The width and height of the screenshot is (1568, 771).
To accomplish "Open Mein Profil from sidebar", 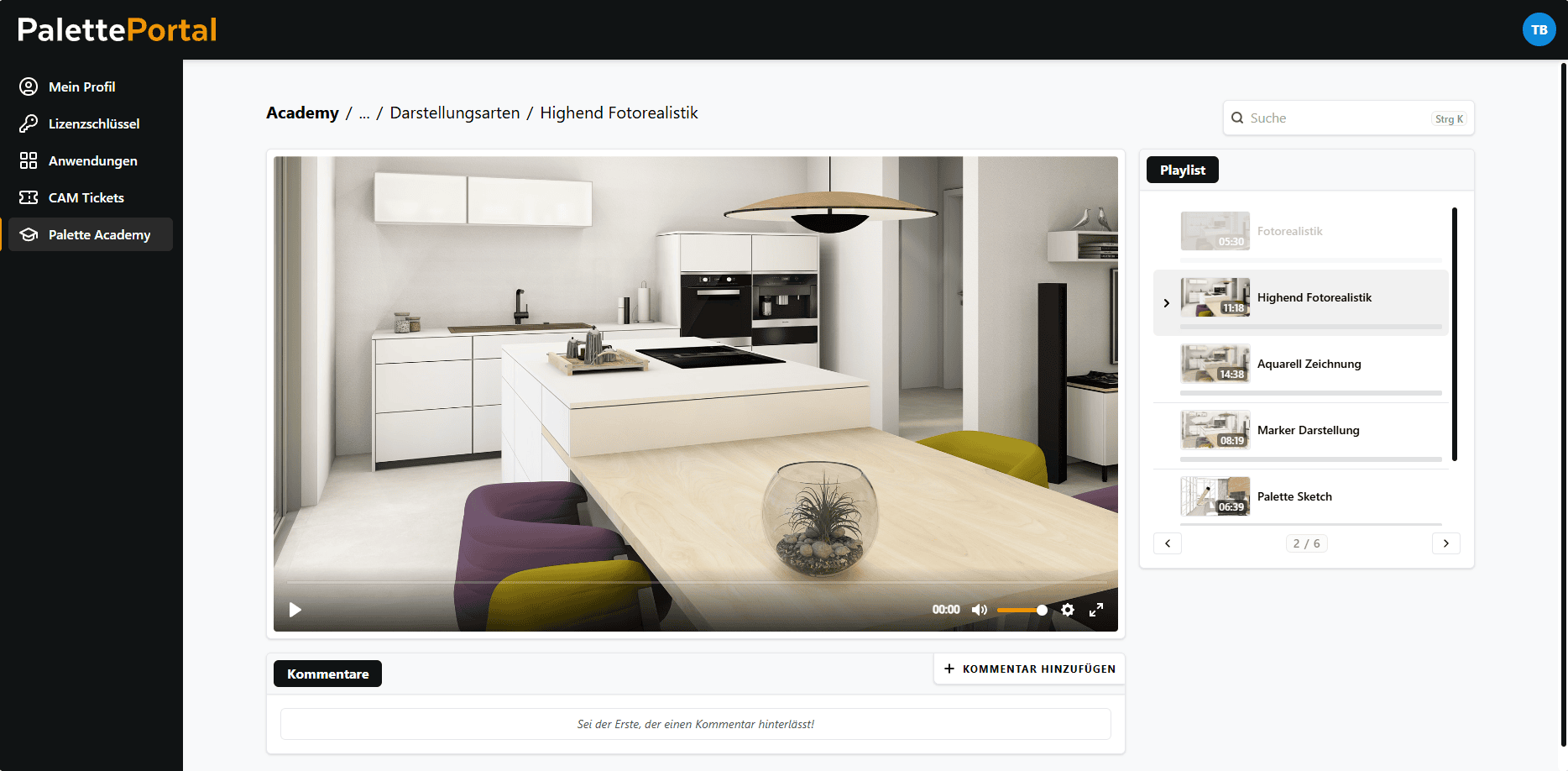I will 81,87.
